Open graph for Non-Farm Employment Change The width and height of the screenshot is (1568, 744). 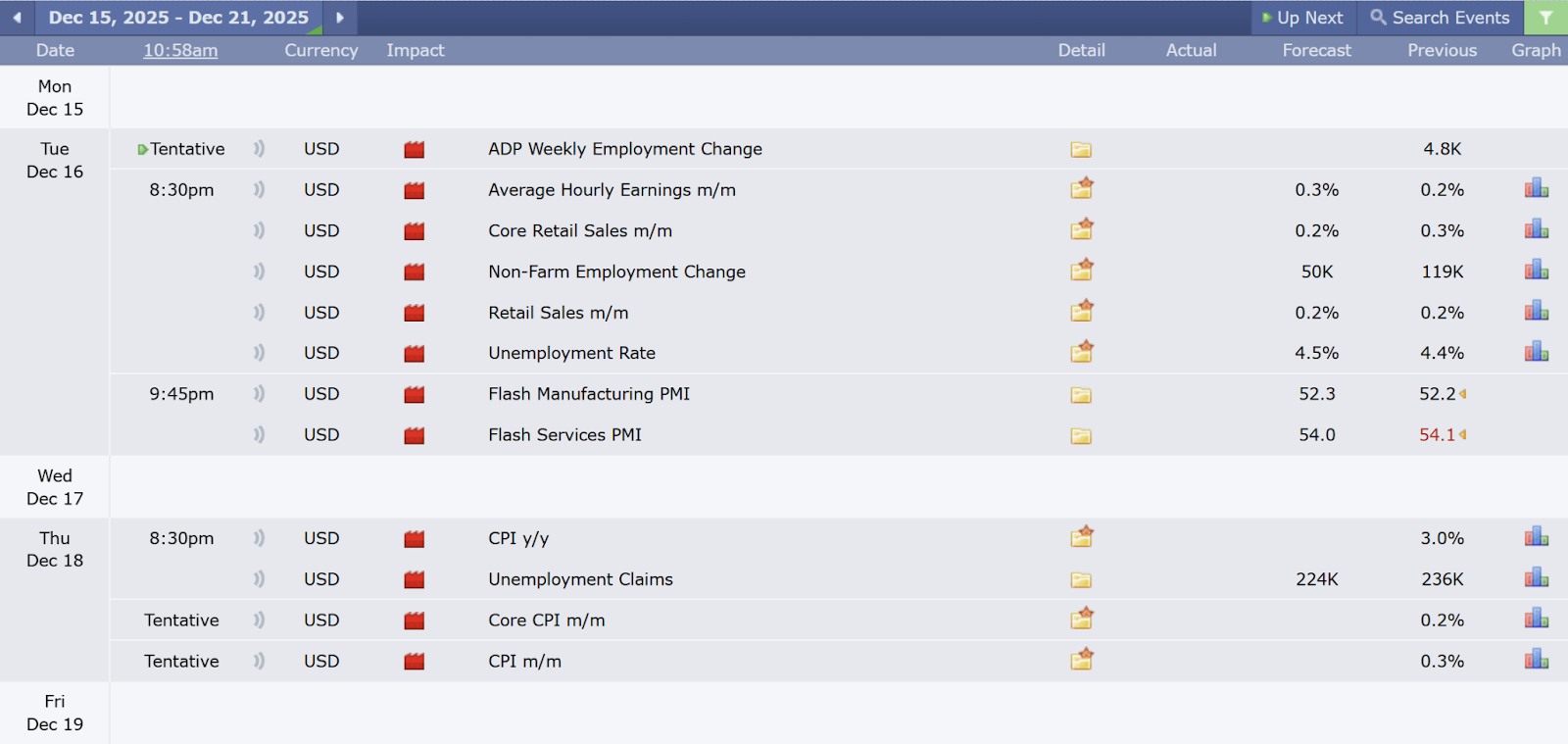pyautogui.click(x=1536, y=271)
